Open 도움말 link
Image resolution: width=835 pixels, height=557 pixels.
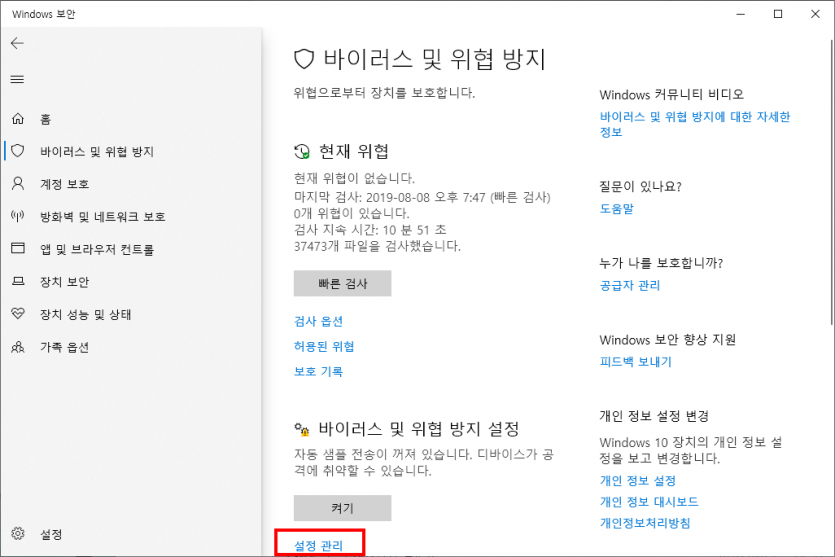[x=617, y=209]
